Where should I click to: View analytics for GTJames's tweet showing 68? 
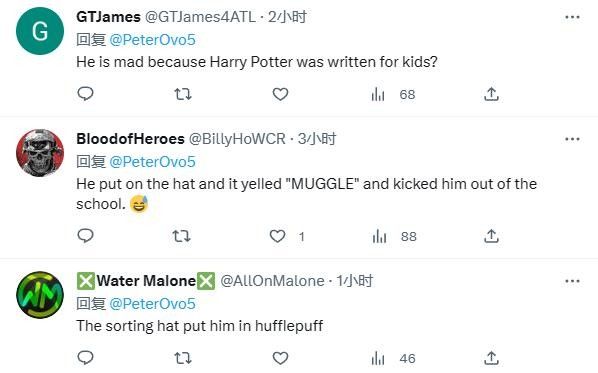click(x=393, y=94)
